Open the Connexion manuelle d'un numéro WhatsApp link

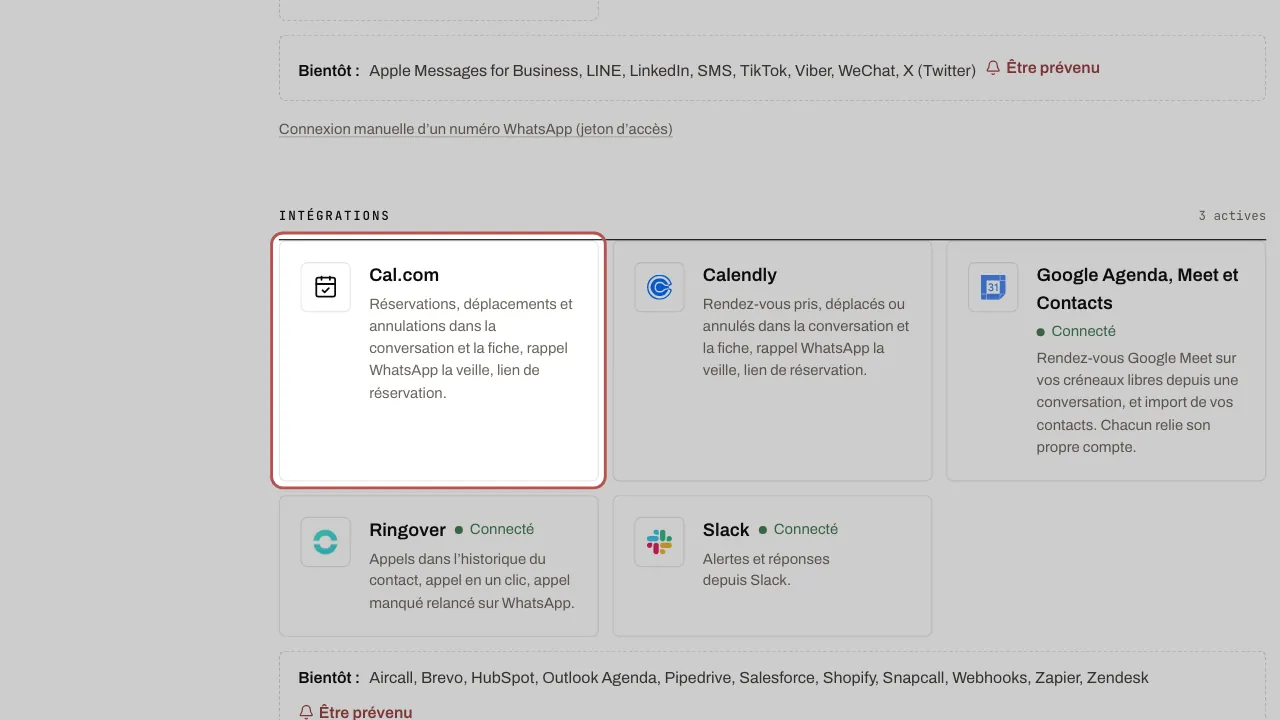point(475,129)
